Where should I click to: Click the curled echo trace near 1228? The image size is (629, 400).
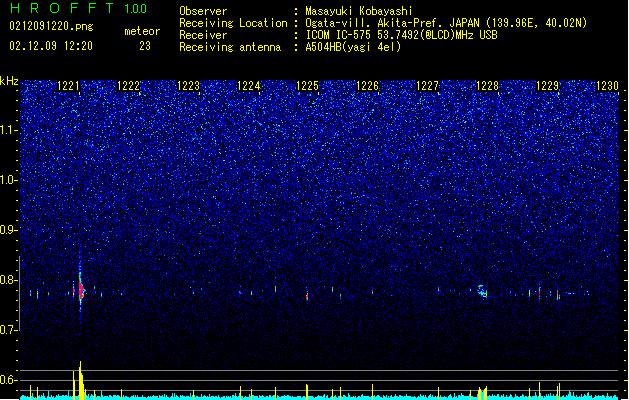(x=482, y=291)
